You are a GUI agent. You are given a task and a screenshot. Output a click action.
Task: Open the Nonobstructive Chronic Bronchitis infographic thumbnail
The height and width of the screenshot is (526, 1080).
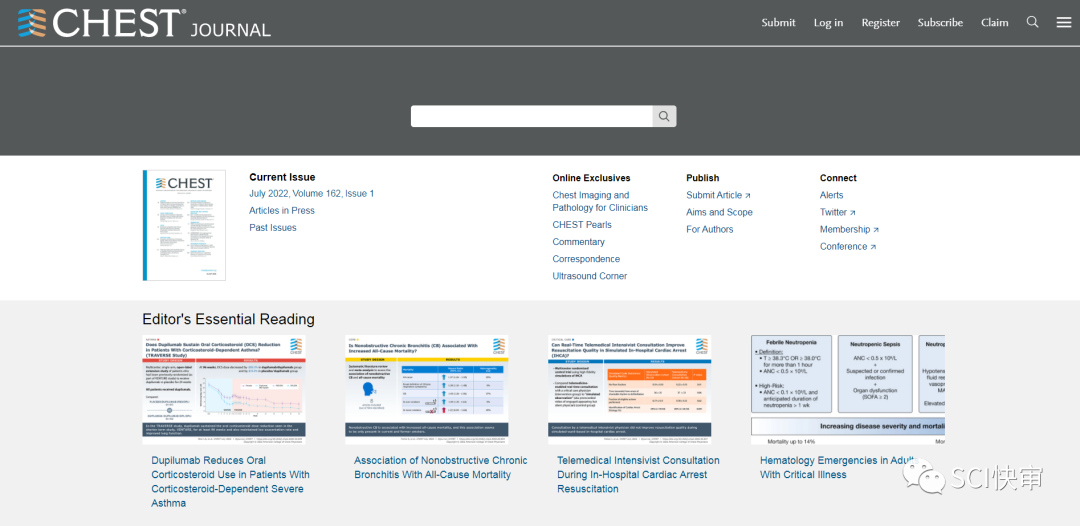(427, 390)
